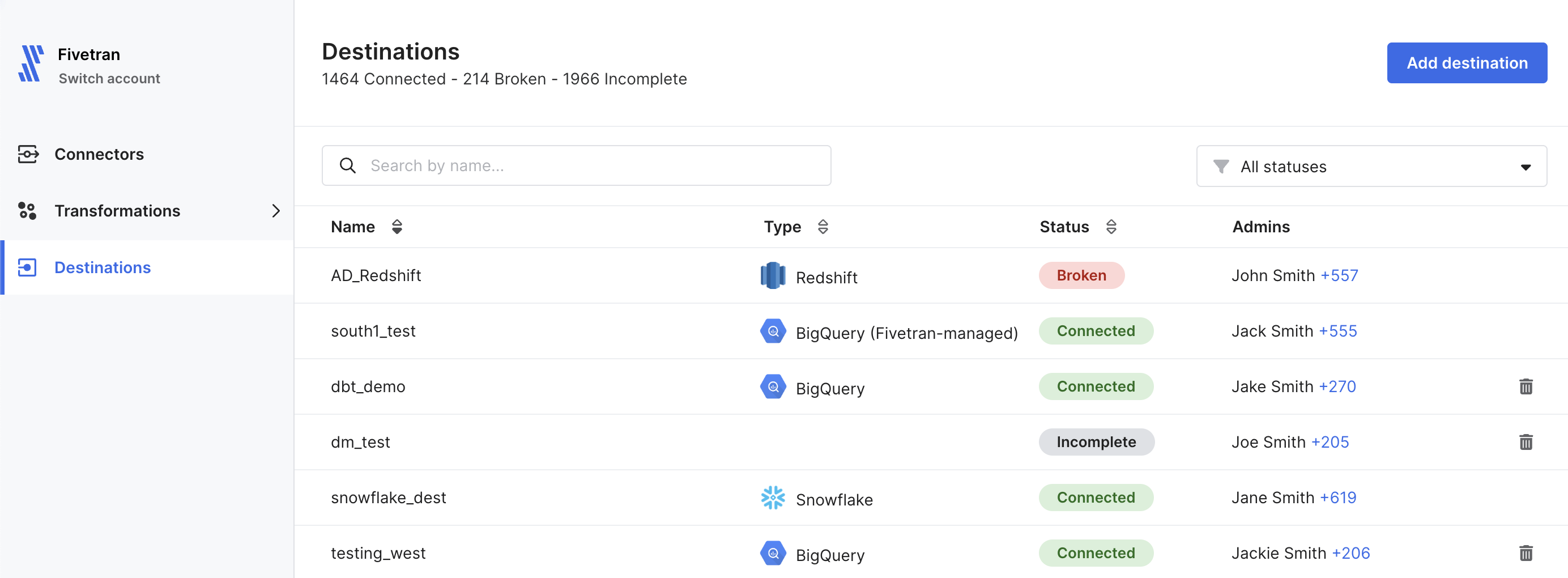Click Redshift type text
The height and width of the screenshot is (578, 1568).
[826, 278]
